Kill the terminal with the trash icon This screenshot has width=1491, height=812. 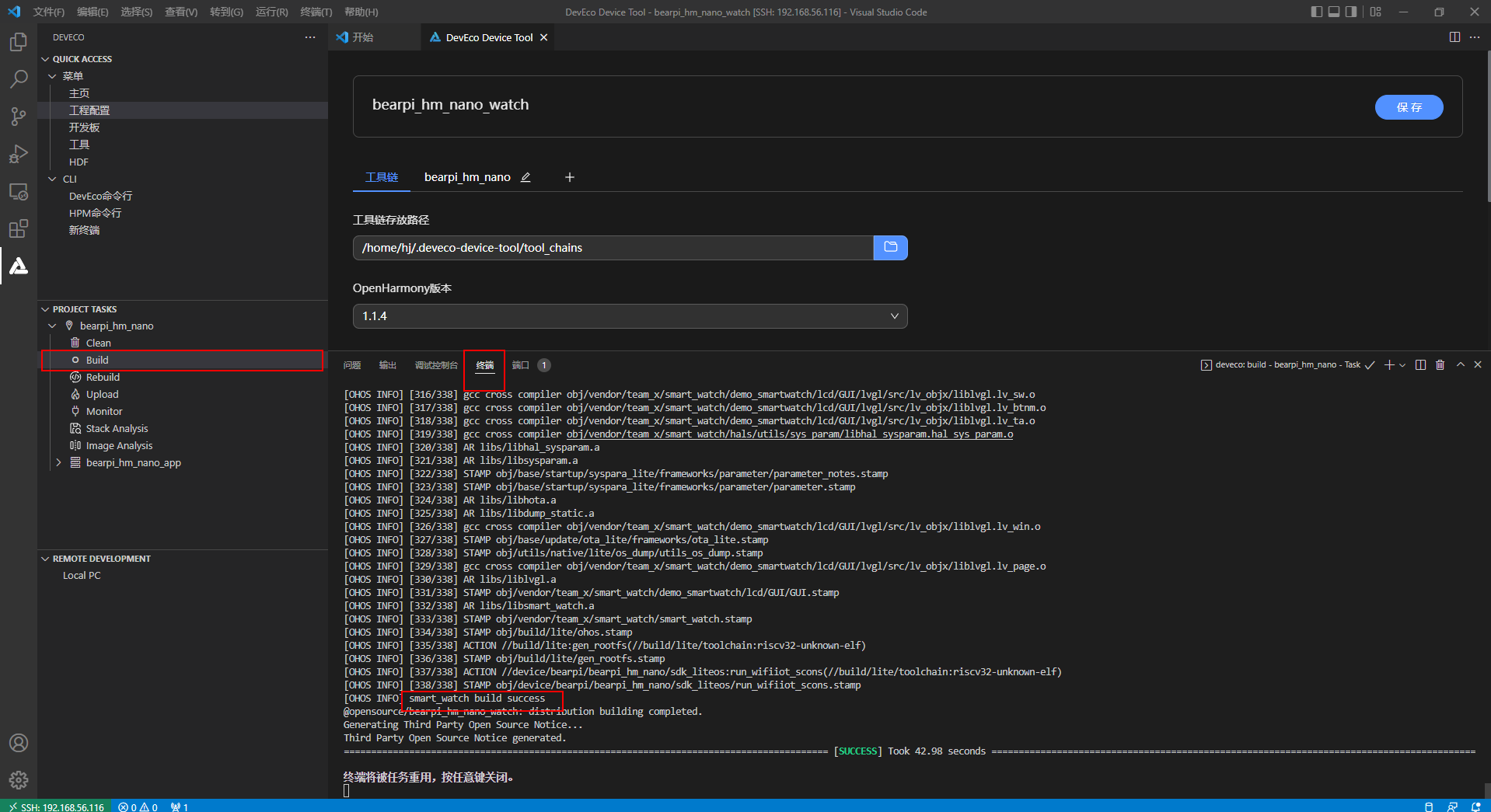pos(1440,365)
